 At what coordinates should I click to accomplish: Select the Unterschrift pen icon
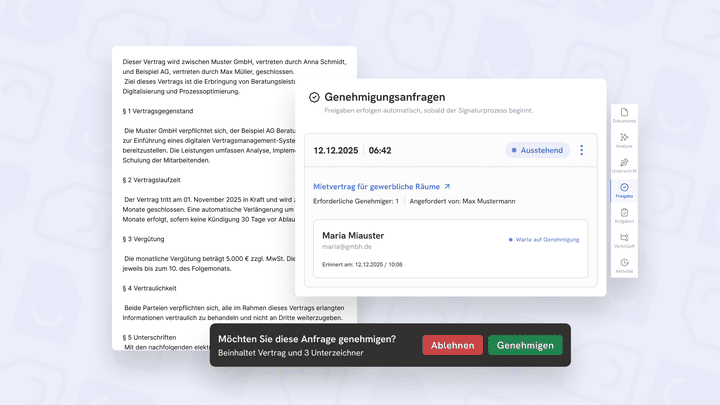coord(624,165)
